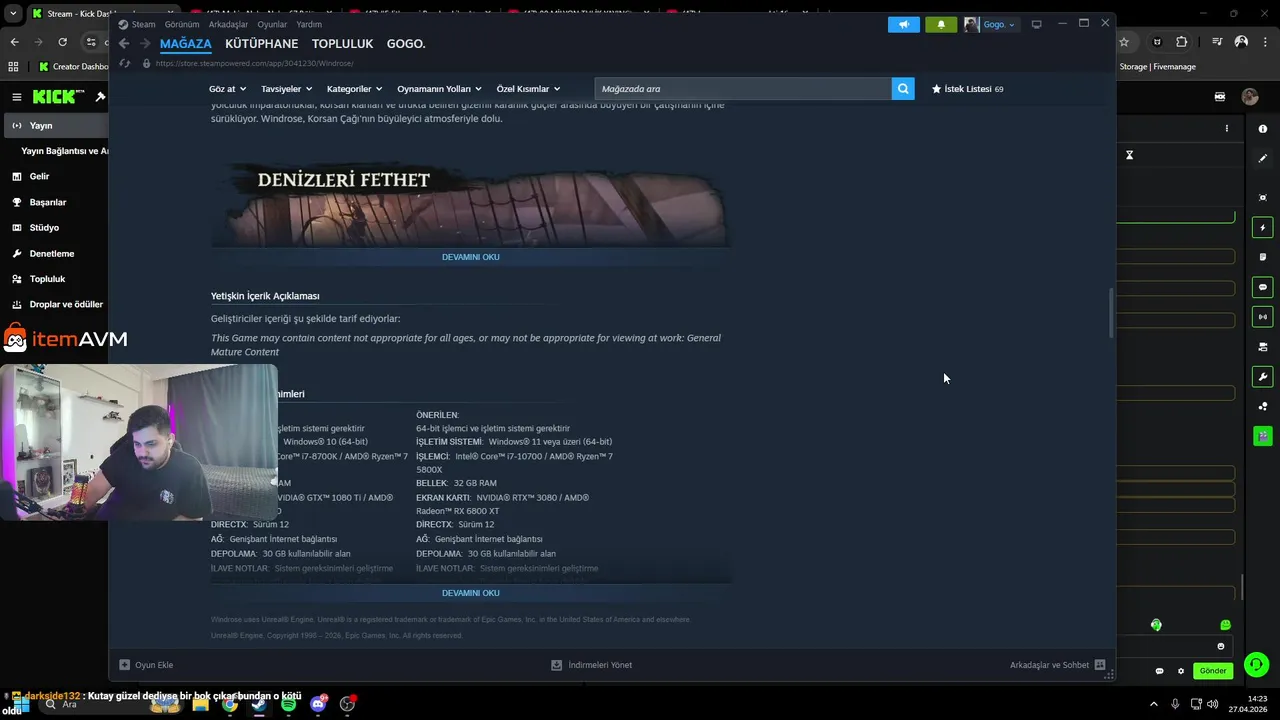Screen dimensions: 1280x720
Task: Expand the Kategoriler dropdown
Action: (354, 89)
